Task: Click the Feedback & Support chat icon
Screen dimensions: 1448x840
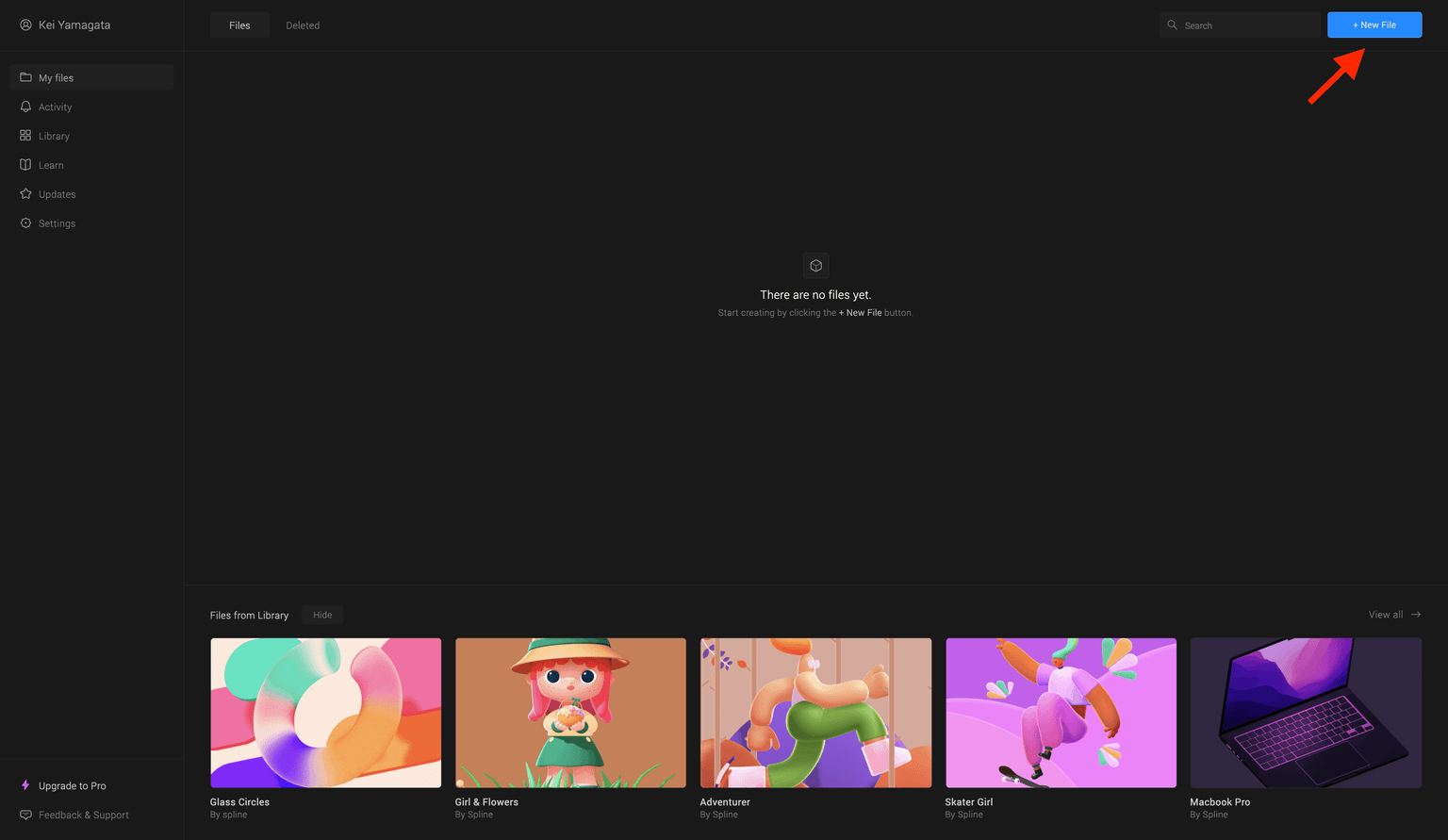Action: [x=25, y=815]
